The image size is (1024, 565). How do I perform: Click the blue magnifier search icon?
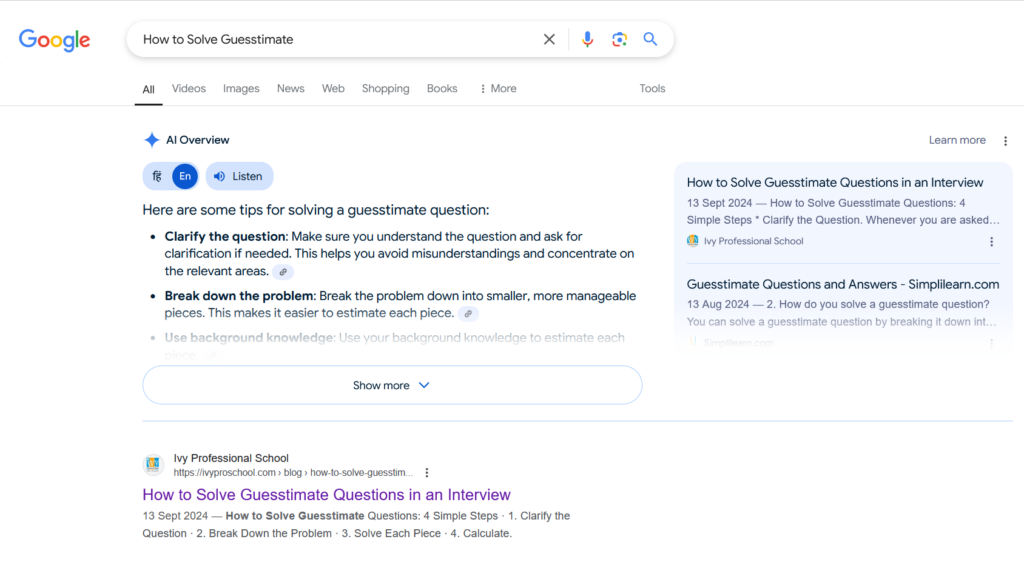click(650, 39)
